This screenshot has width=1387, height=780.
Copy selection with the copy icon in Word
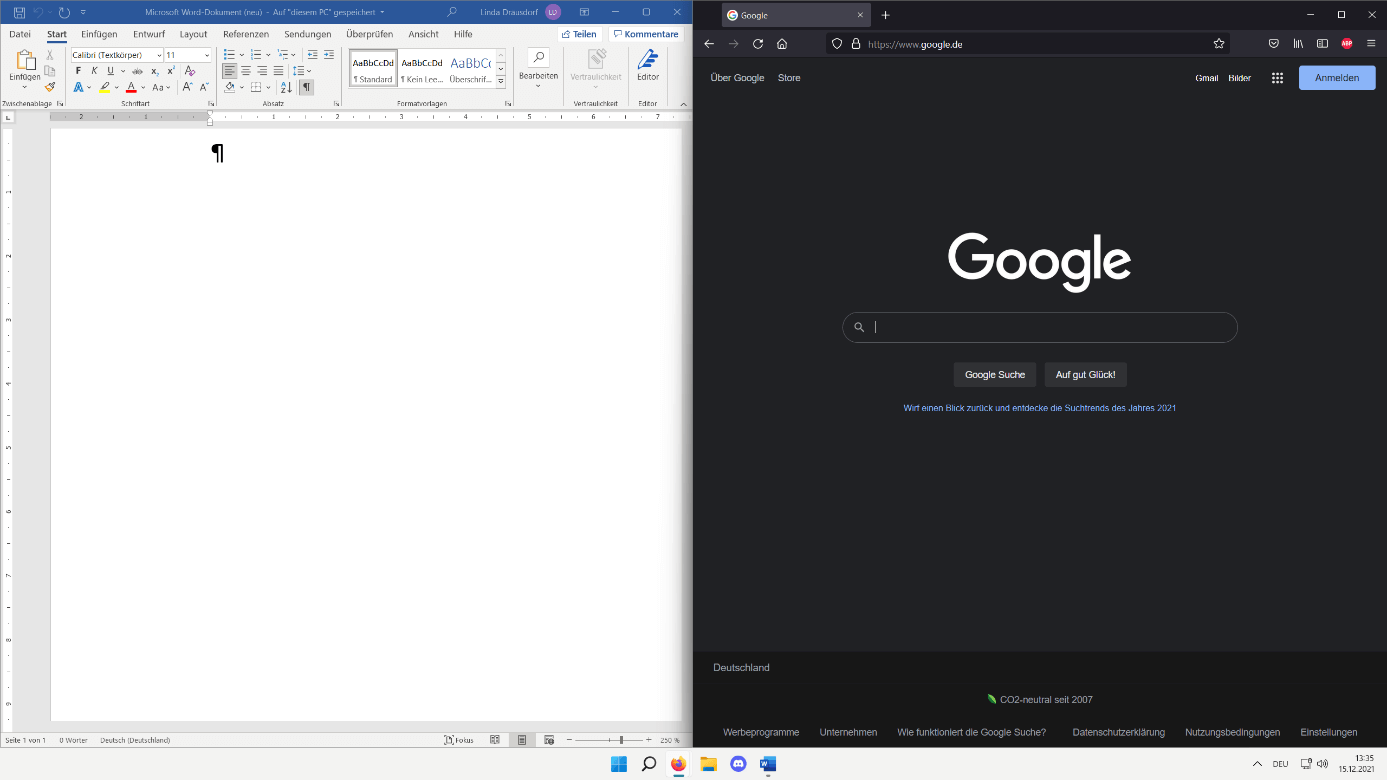pyautogui.click(x=50, y=71)
